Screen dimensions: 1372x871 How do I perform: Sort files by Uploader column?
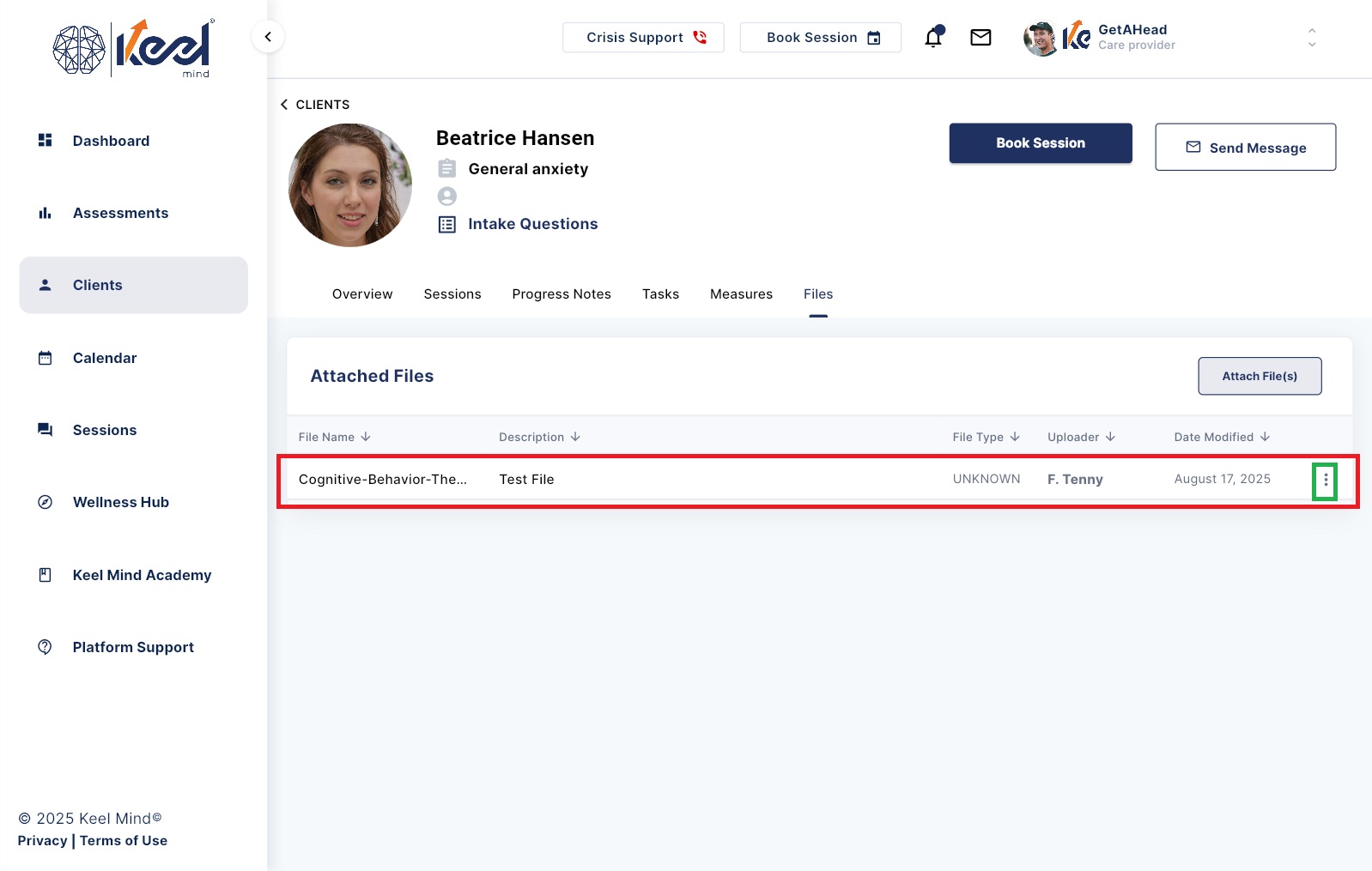(x=1081, y=437)
